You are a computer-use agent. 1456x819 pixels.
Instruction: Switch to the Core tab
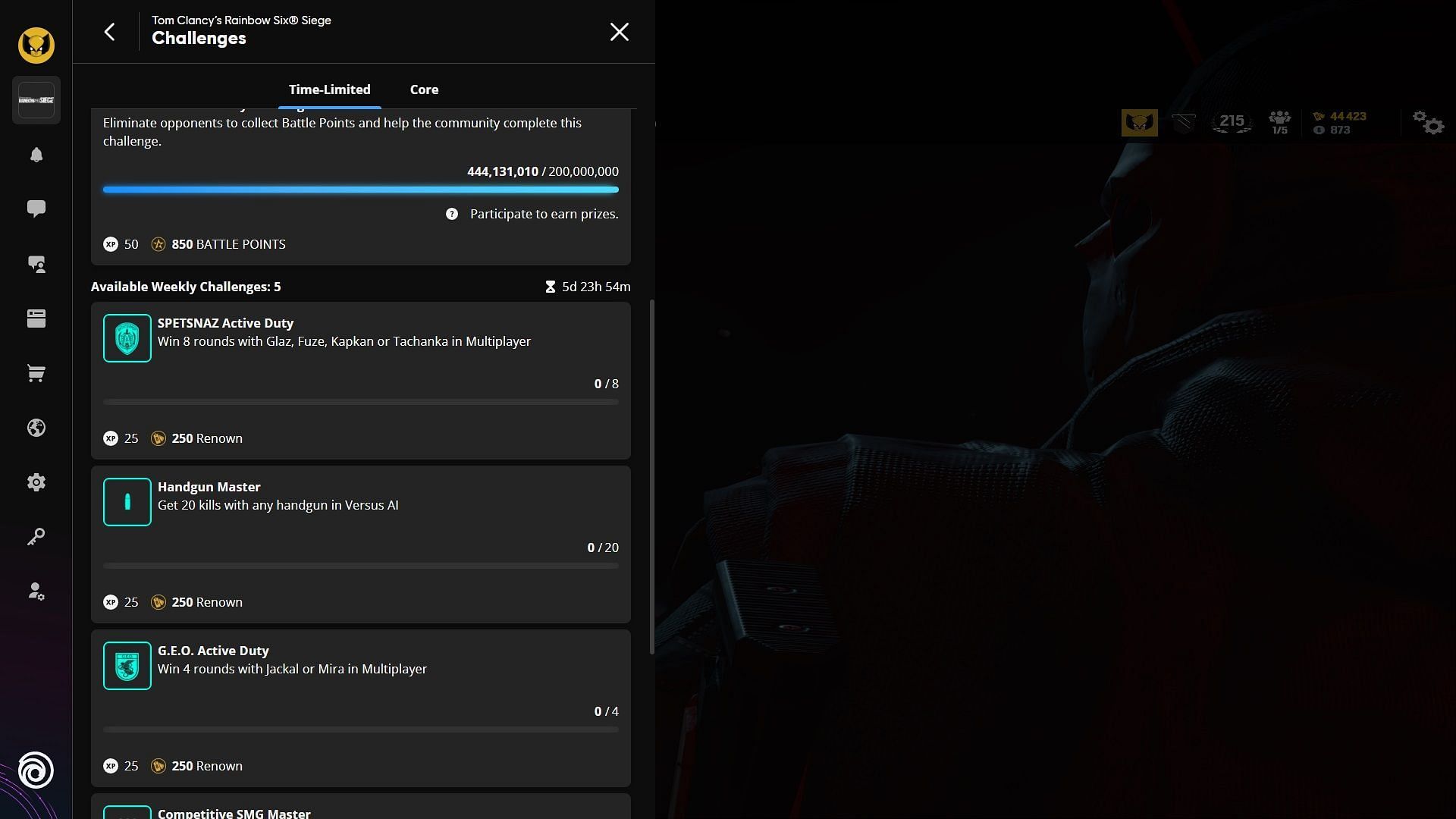(x=424, y=89)
